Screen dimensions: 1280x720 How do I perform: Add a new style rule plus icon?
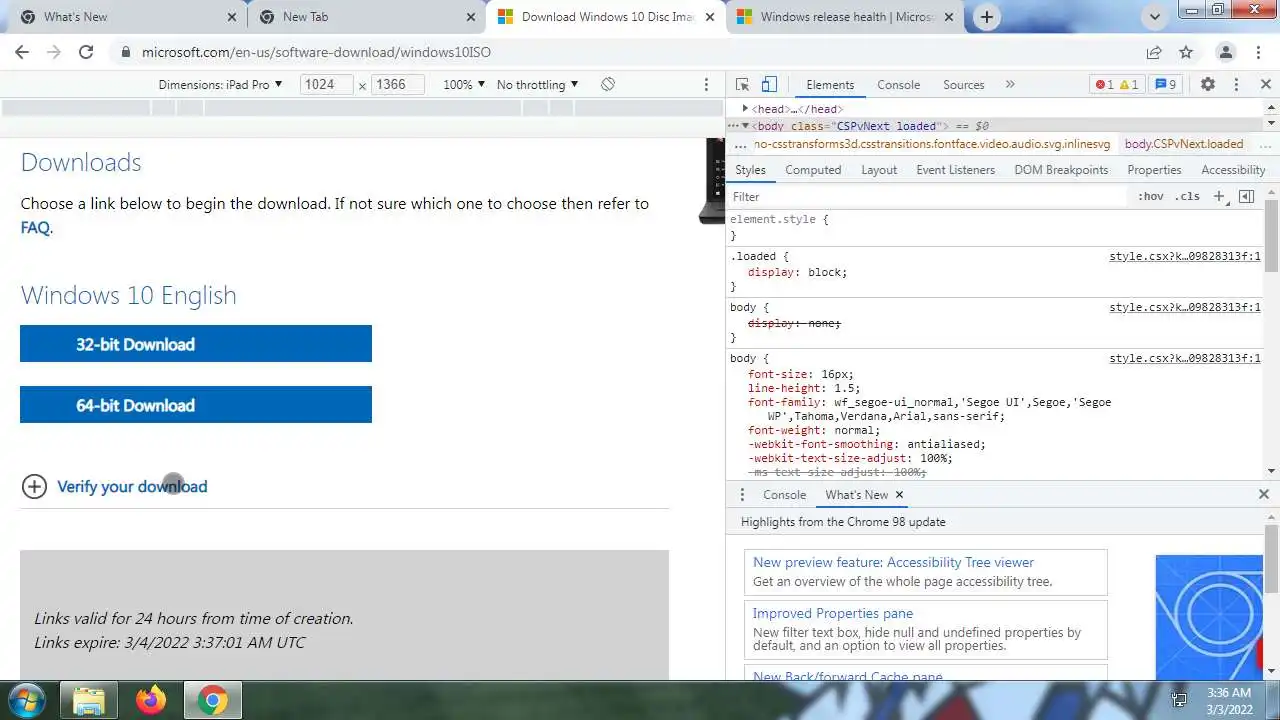(x=1219, y=197)
